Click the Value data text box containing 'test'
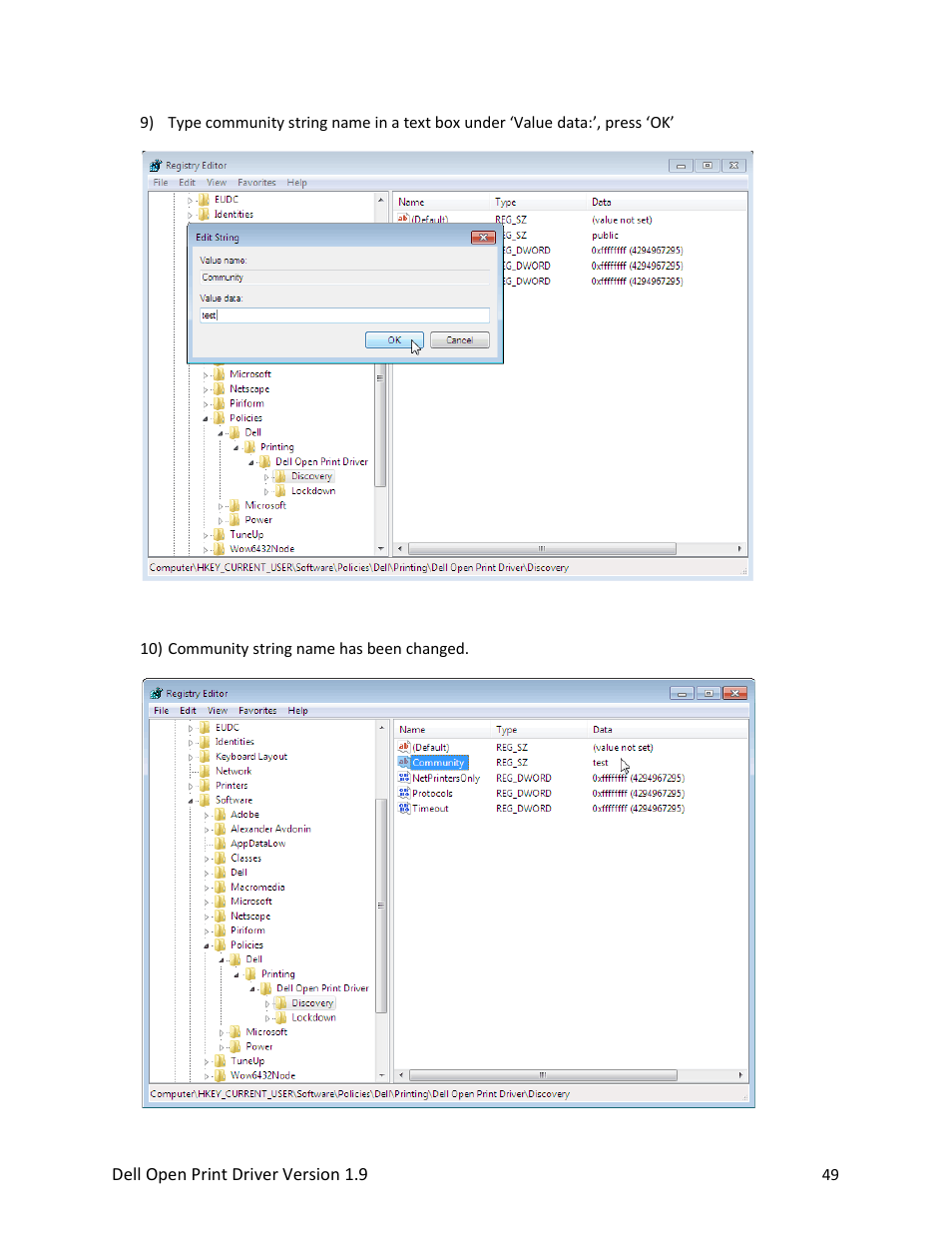952x1233 pixels. click(x=344, y=315)
